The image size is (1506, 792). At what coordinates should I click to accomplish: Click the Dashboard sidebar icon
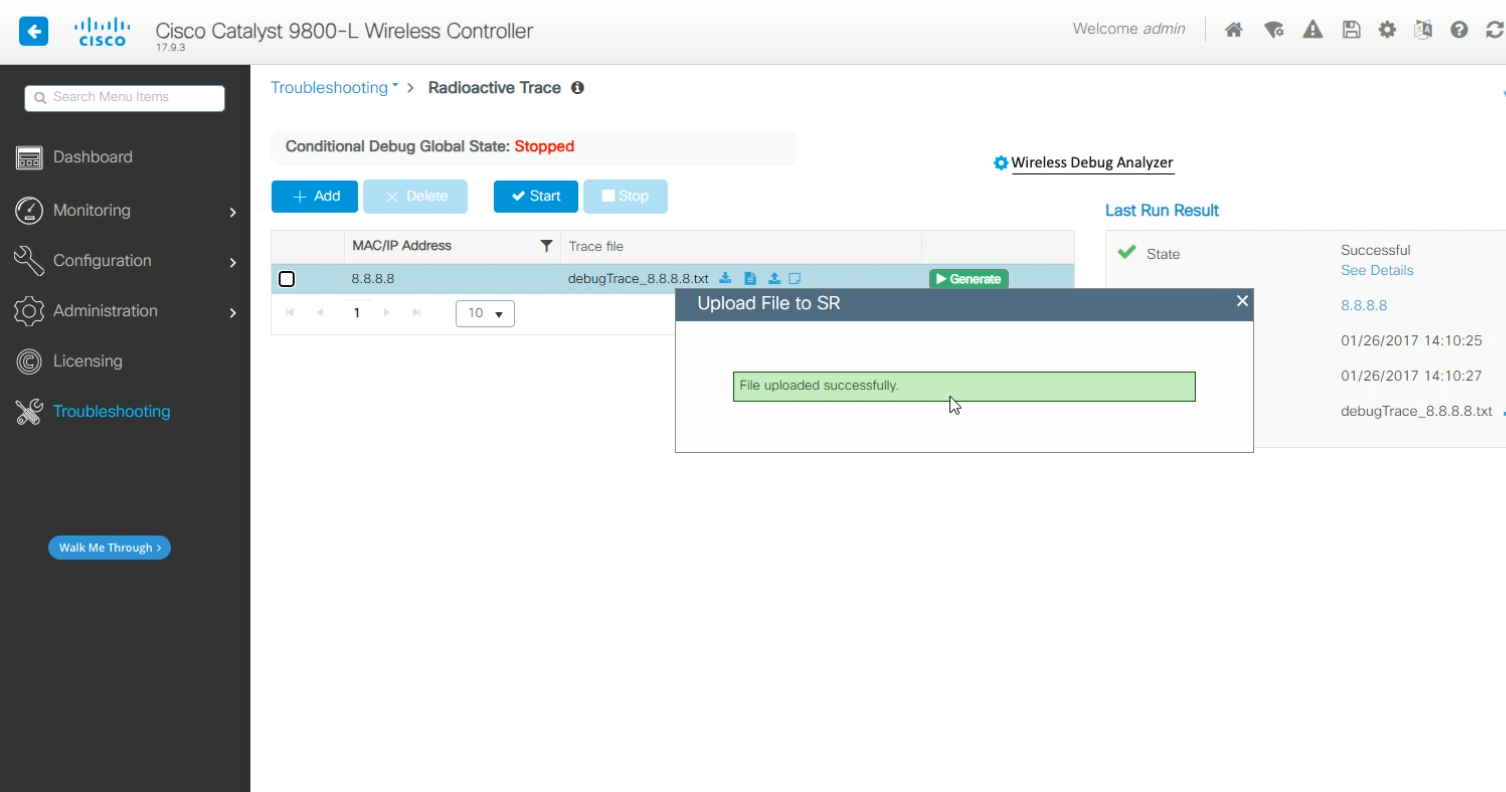29,158
